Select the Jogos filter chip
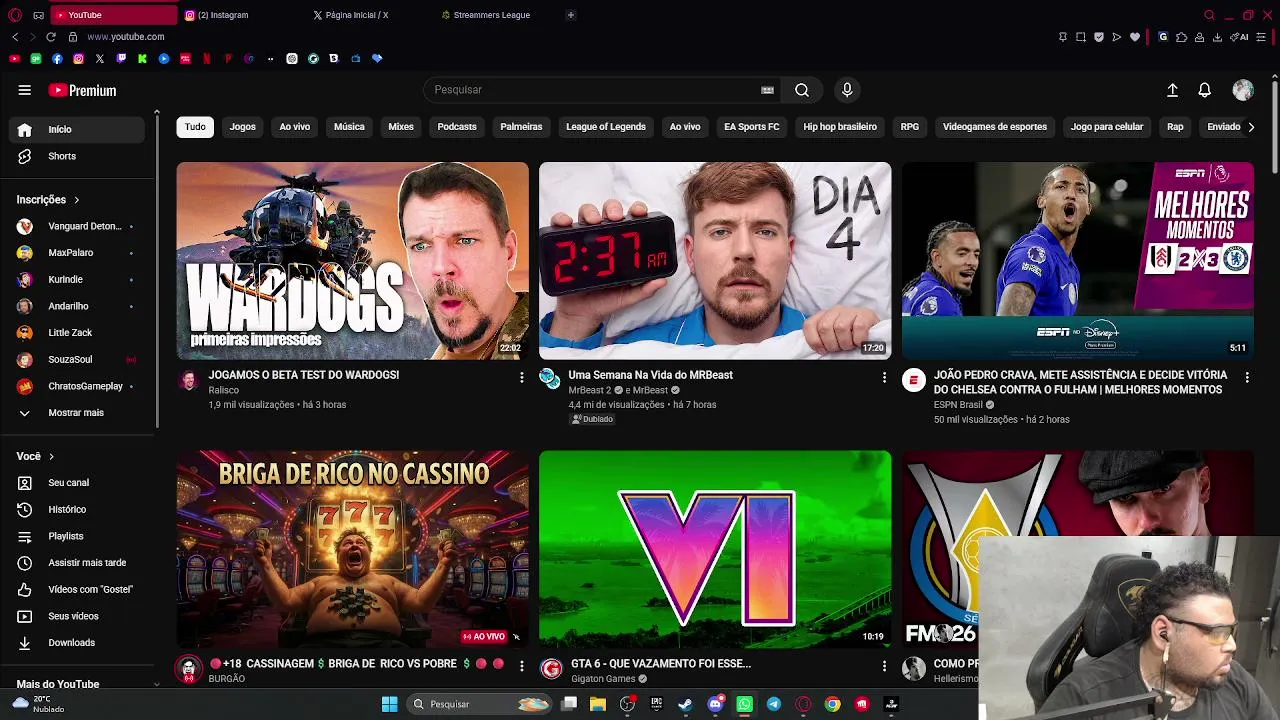The image size is (1280, 720). pyautogui.click(x=243, y=127)
